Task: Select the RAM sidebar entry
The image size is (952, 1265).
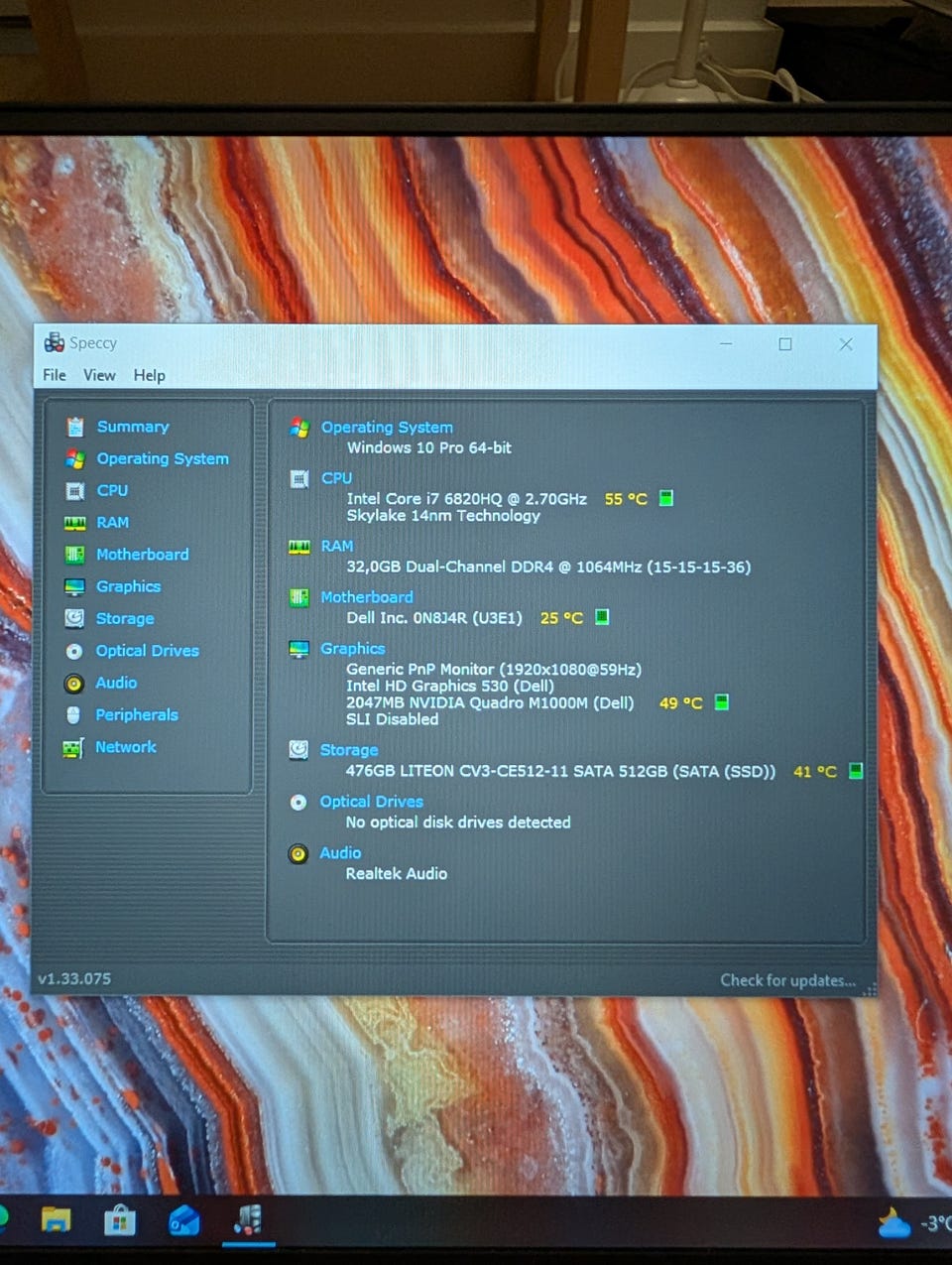Action: [x=112, y=522]
